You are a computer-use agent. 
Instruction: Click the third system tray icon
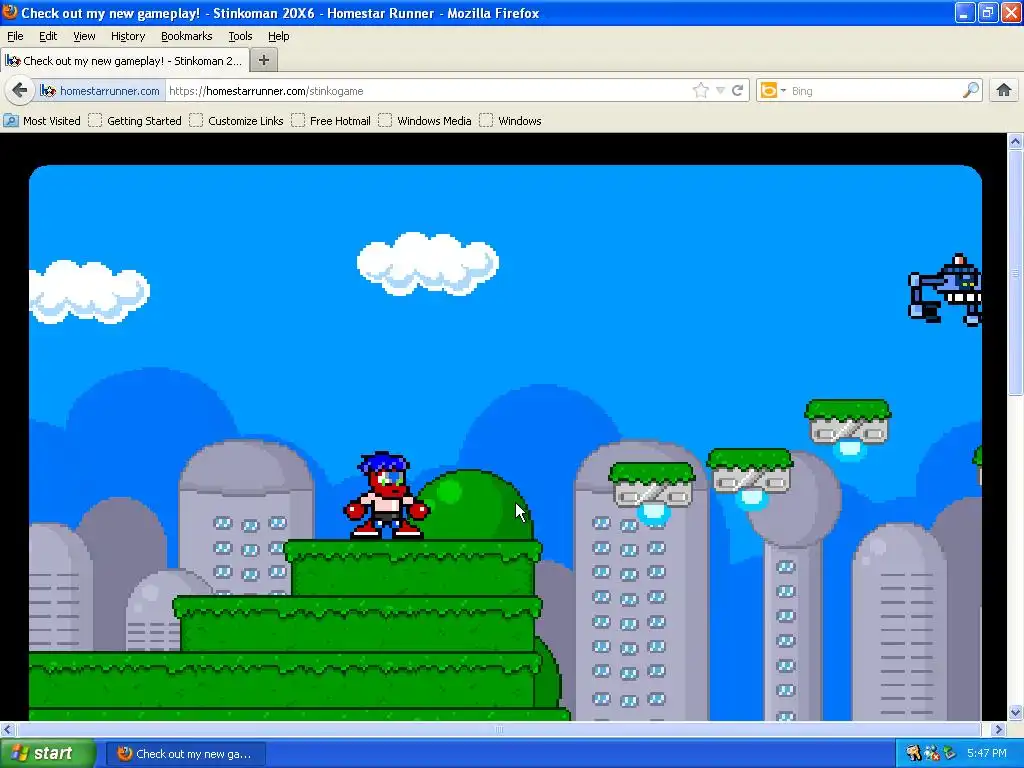949,753
